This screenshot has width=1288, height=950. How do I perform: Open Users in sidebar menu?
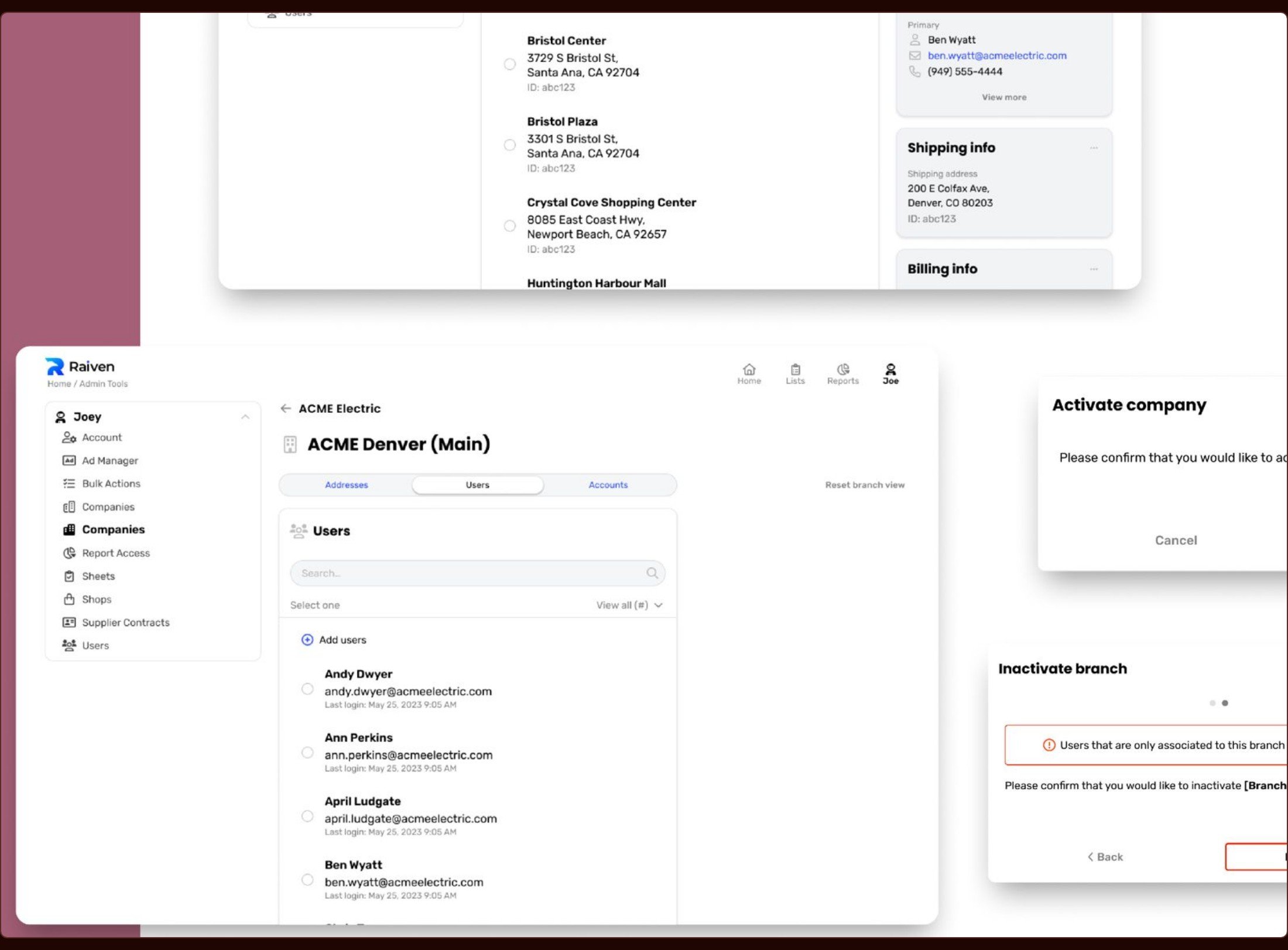[95, 645]
